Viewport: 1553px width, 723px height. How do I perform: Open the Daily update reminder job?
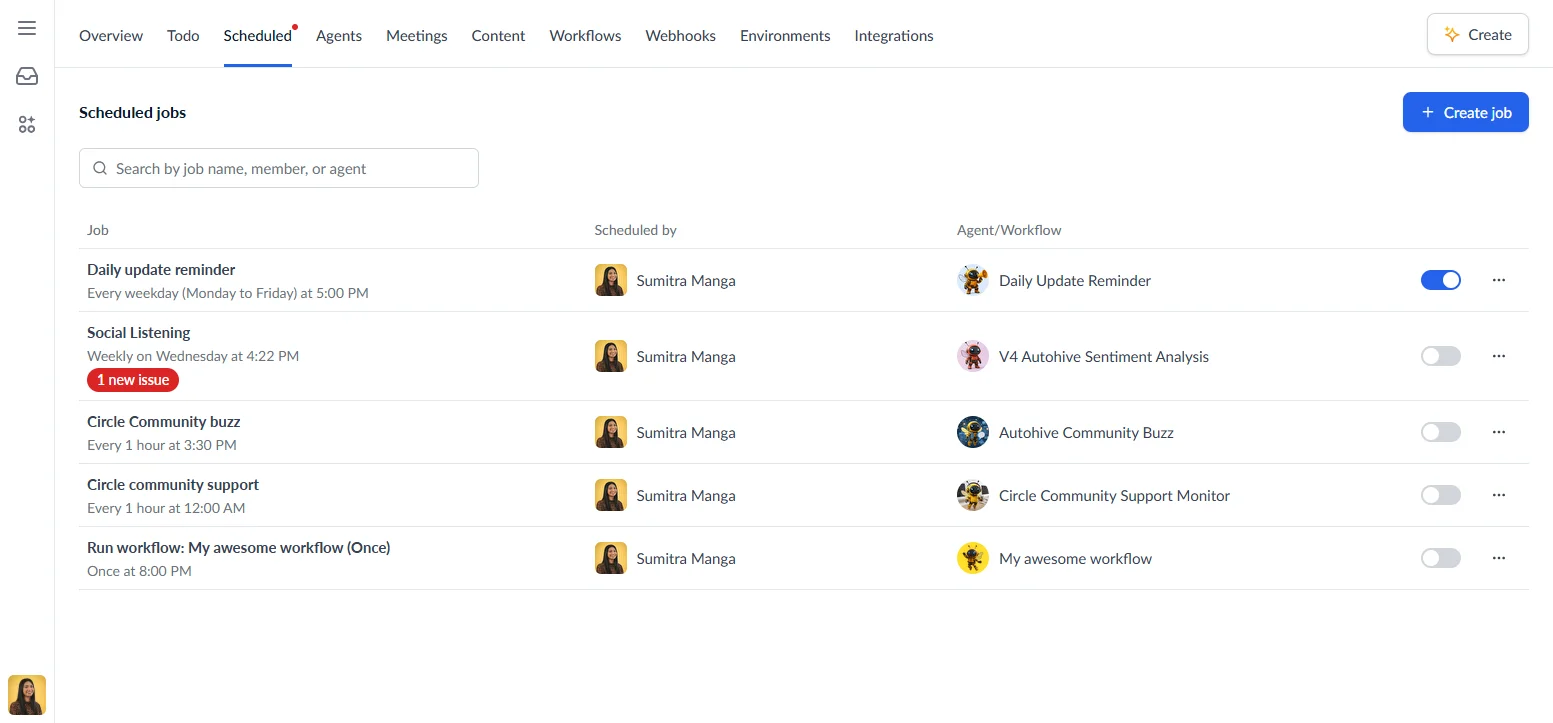161,269
